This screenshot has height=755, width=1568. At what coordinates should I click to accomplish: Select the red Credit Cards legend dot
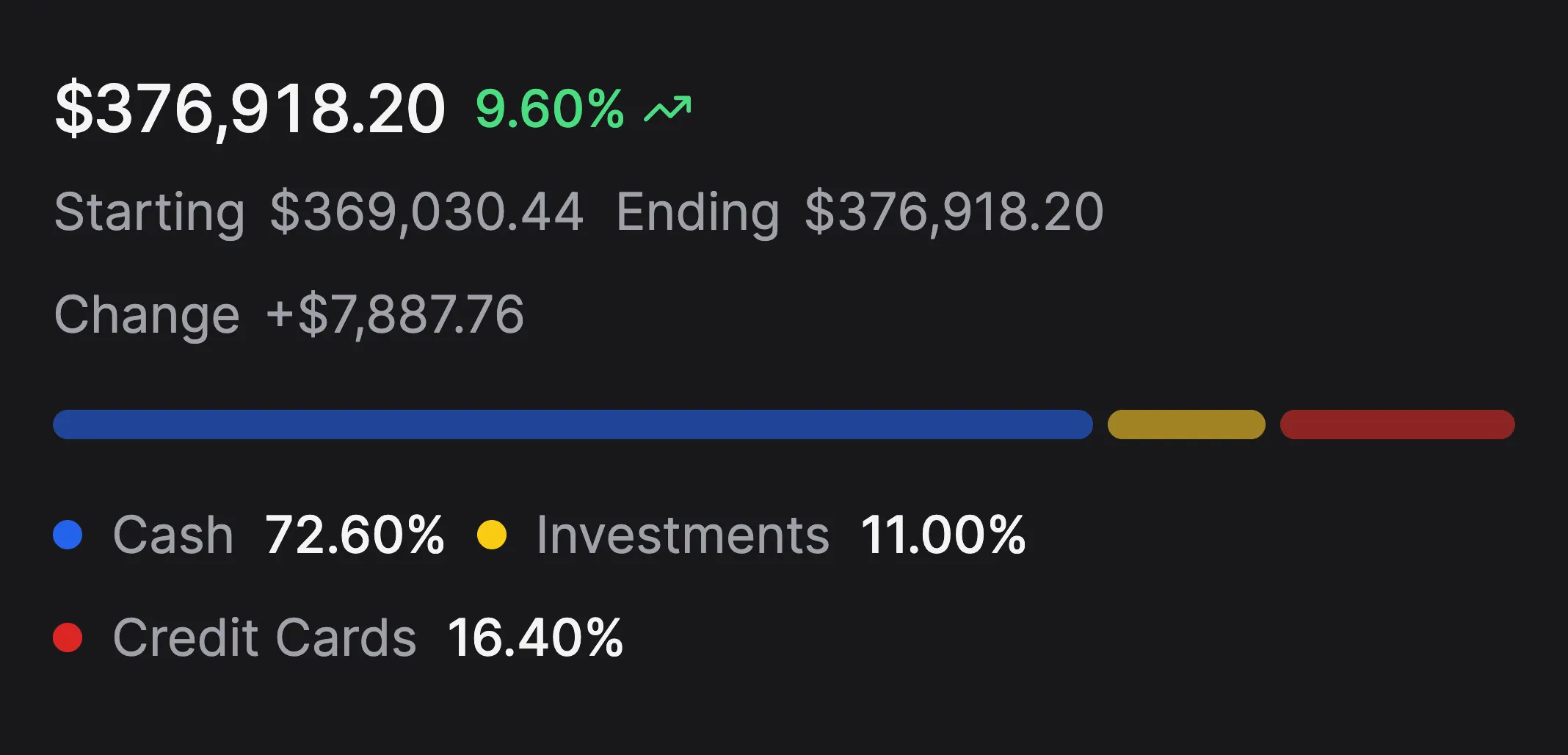tap(68, 637)
